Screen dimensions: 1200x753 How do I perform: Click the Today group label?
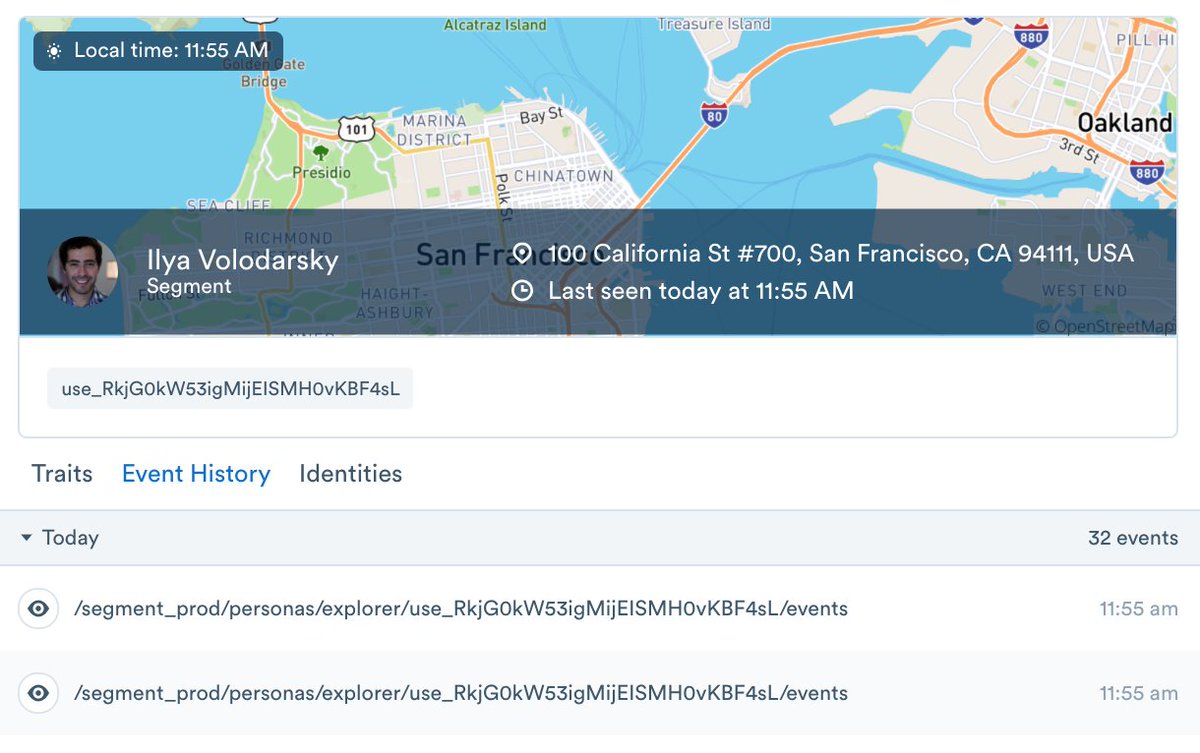click(x=70, y=538)
